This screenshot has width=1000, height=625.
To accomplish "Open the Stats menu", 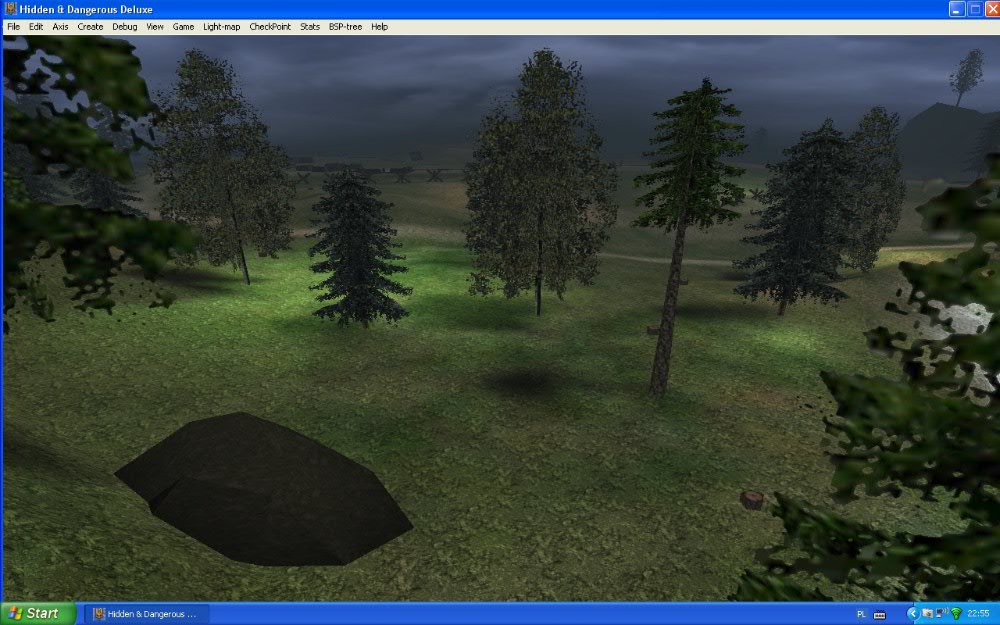I will tap(310, 27).
